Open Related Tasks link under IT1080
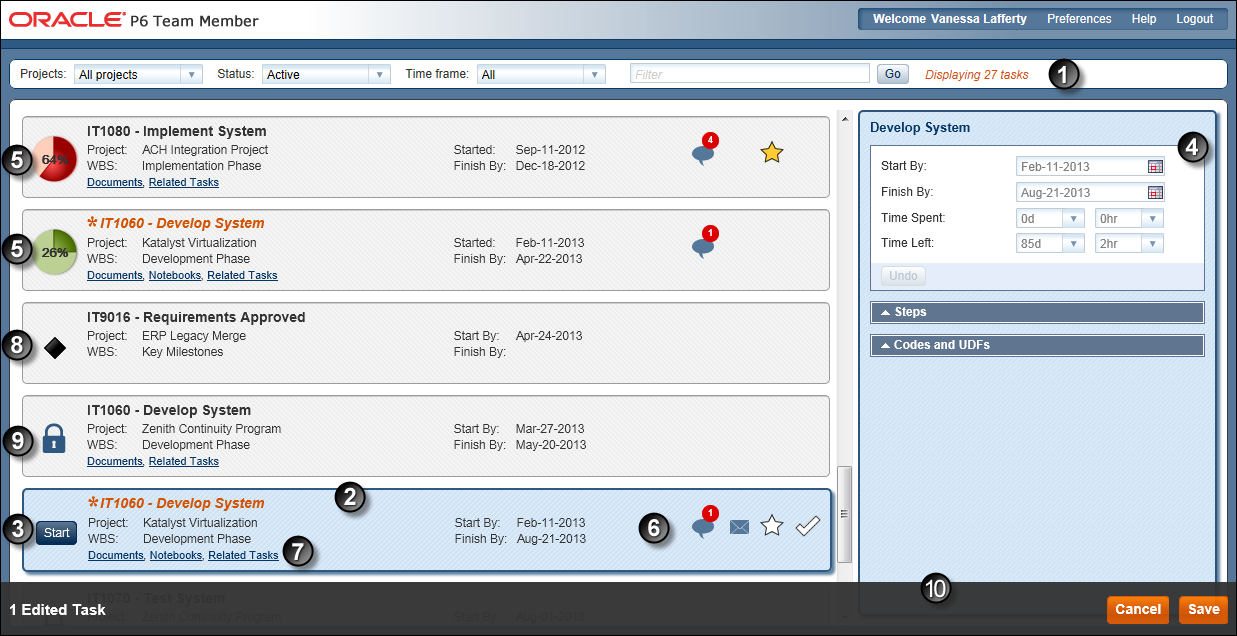 (x=184, y=183)
